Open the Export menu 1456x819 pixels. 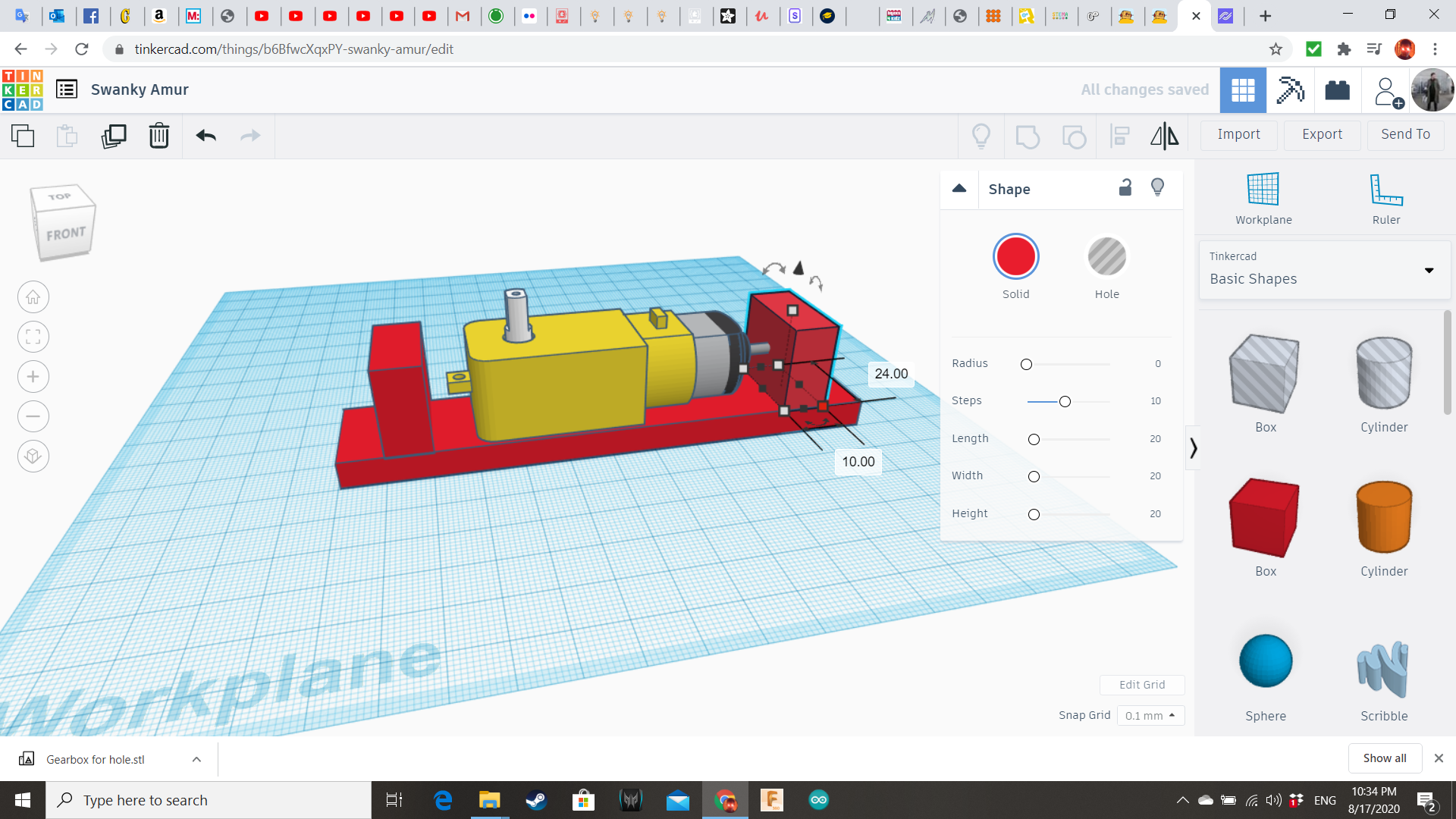pos(1321,133)
